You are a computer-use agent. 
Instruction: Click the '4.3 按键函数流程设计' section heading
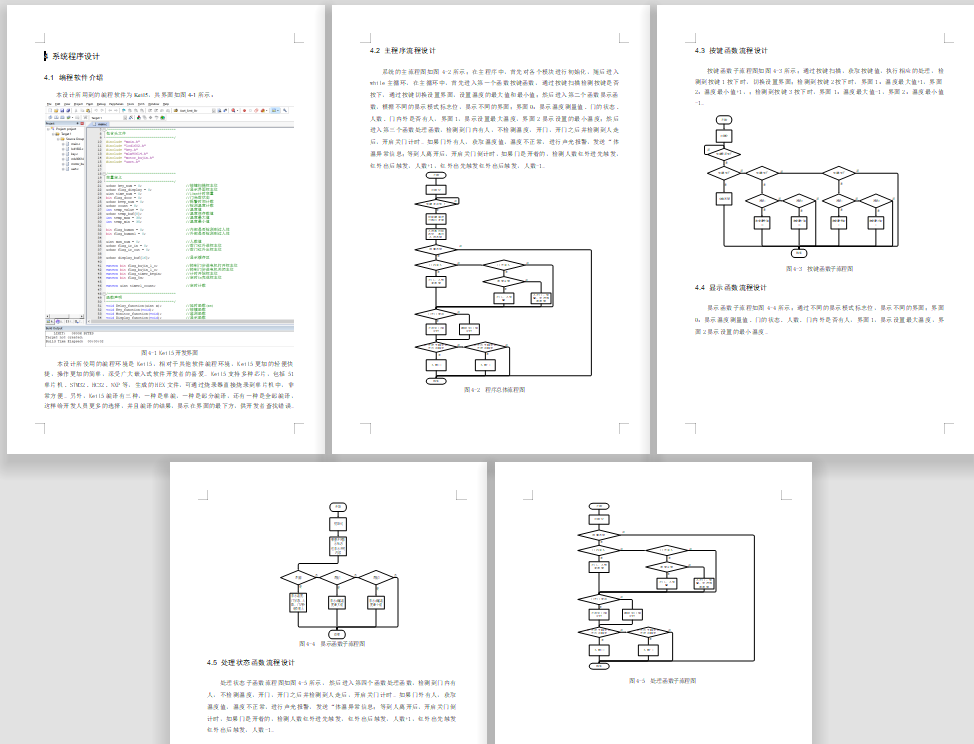click(731, 51)
